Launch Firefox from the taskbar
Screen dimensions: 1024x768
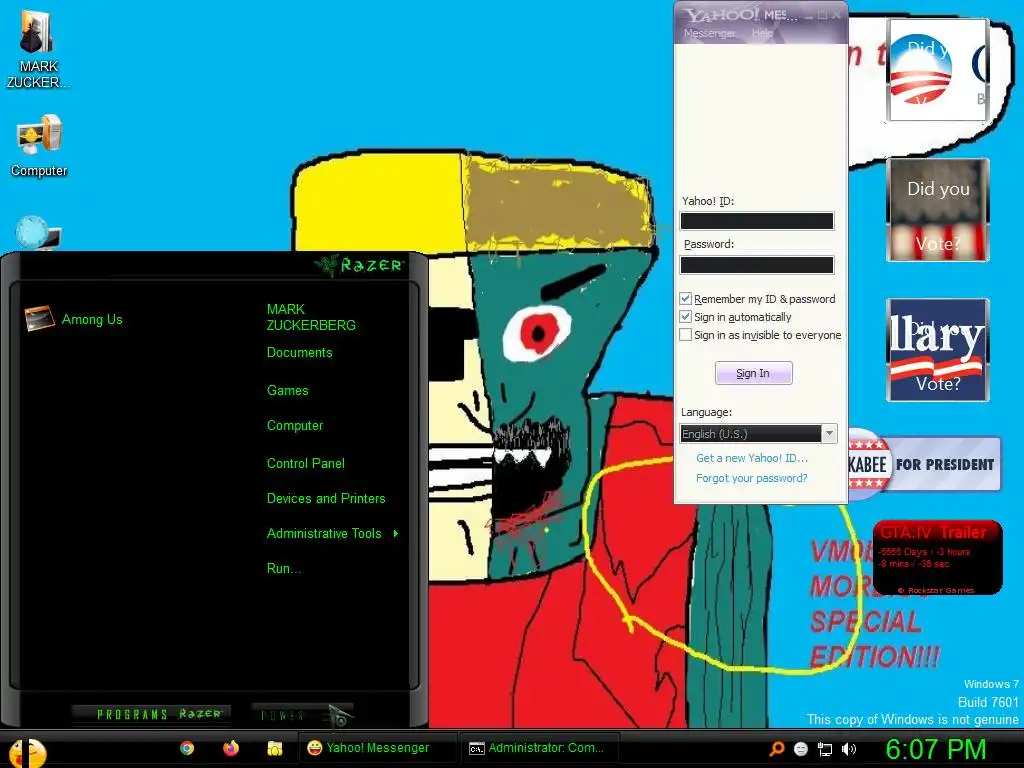[231, 748]
